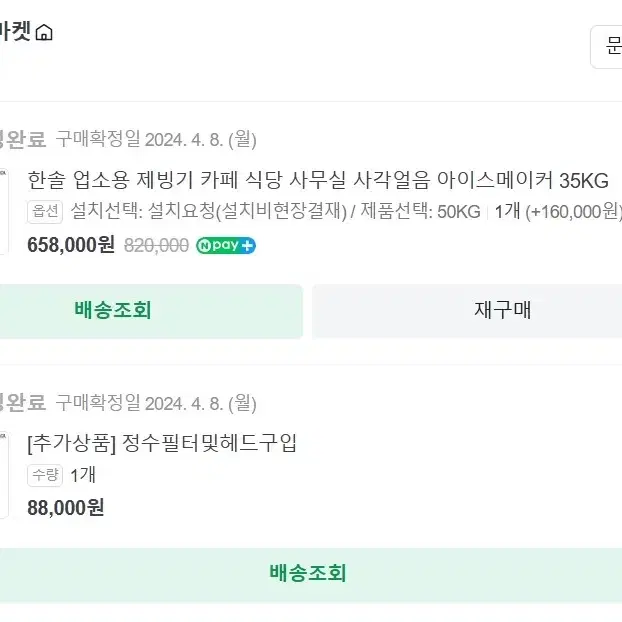Click the Npay plus badge
The width and height of the screenshot is (622, 622).
tap(226, 246)
